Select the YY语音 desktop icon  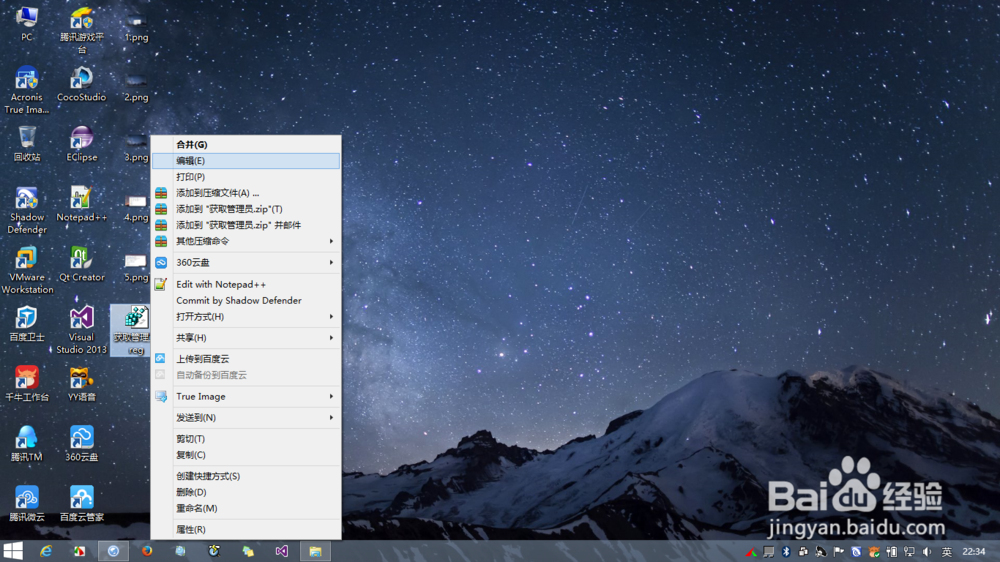tap(82, 384)
